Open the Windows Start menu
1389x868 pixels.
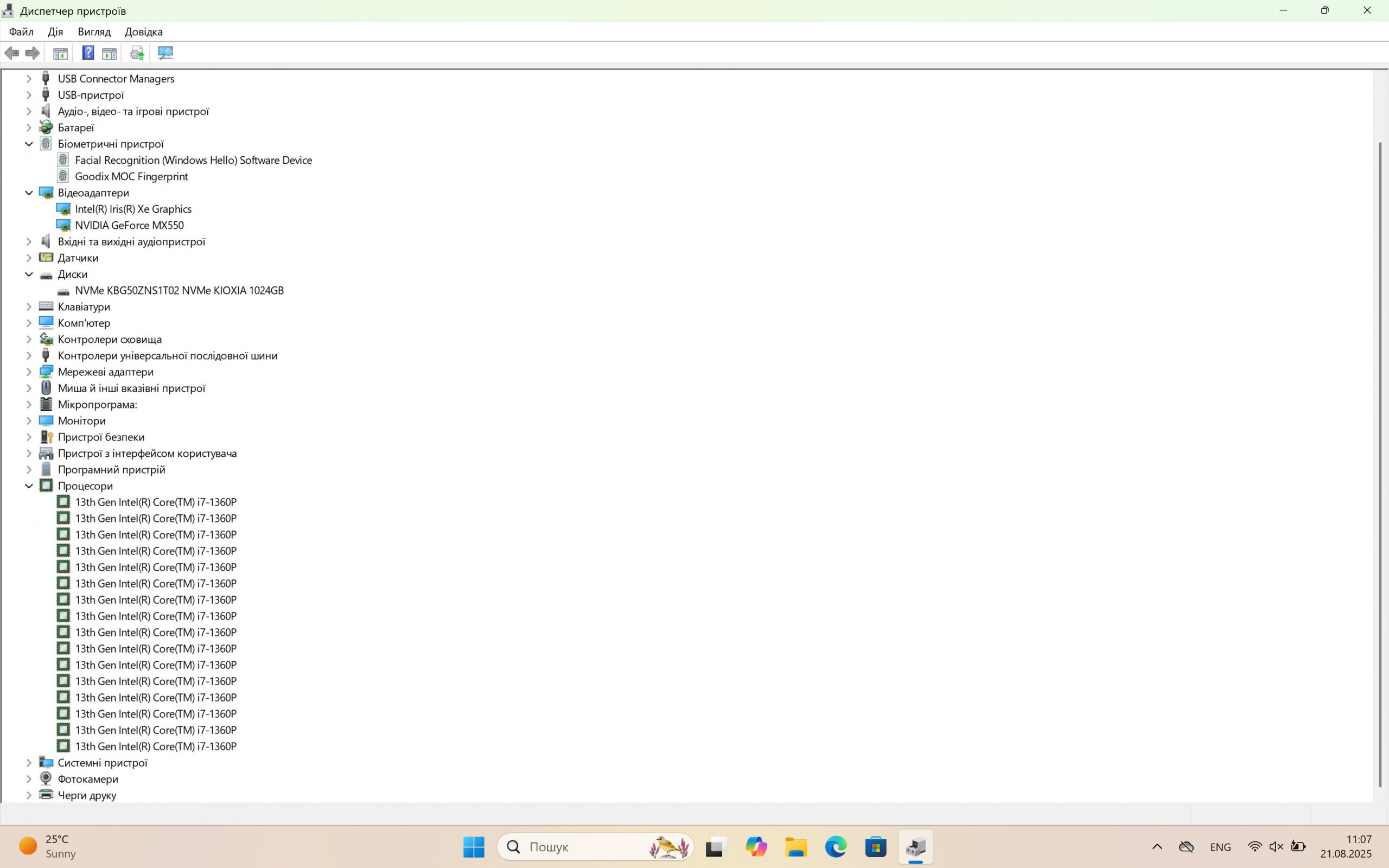point(474,847)
